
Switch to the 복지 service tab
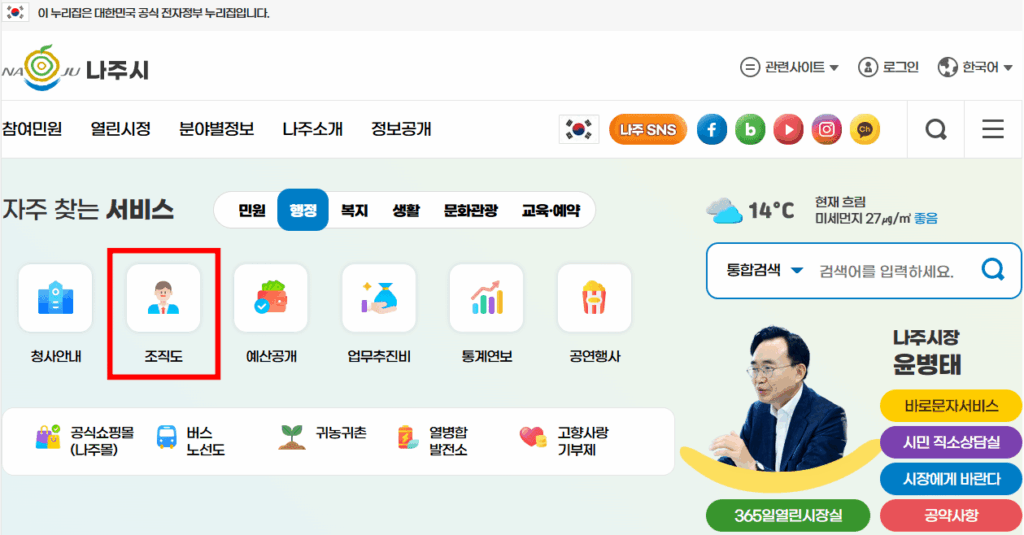(x=355, y=210)
